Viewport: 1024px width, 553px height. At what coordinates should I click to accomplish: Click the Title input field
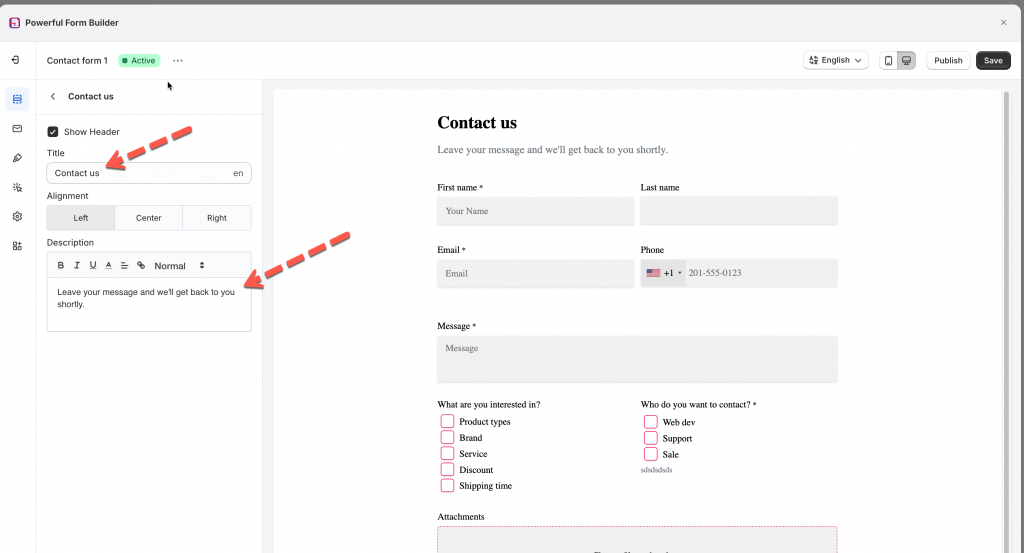pyautogui.click(x=140, y=173)
